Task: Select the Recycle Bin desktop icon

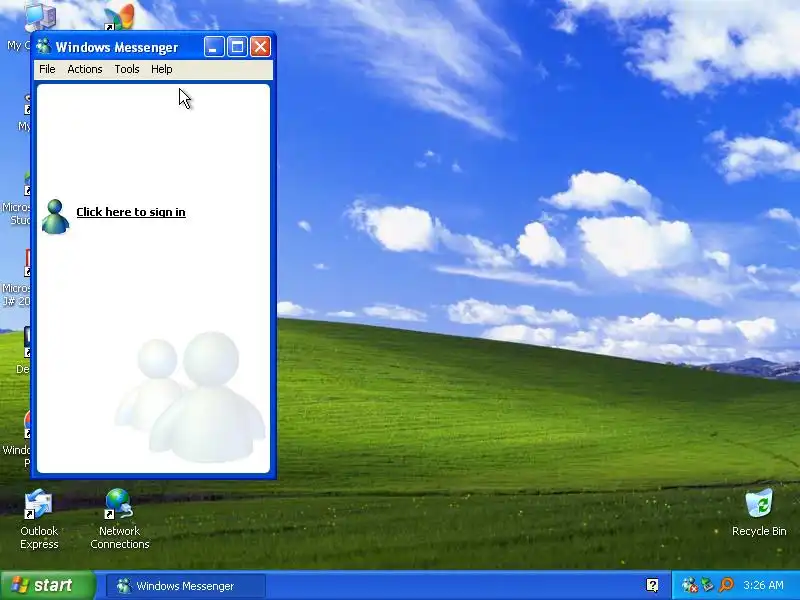Action: (759, 513)
